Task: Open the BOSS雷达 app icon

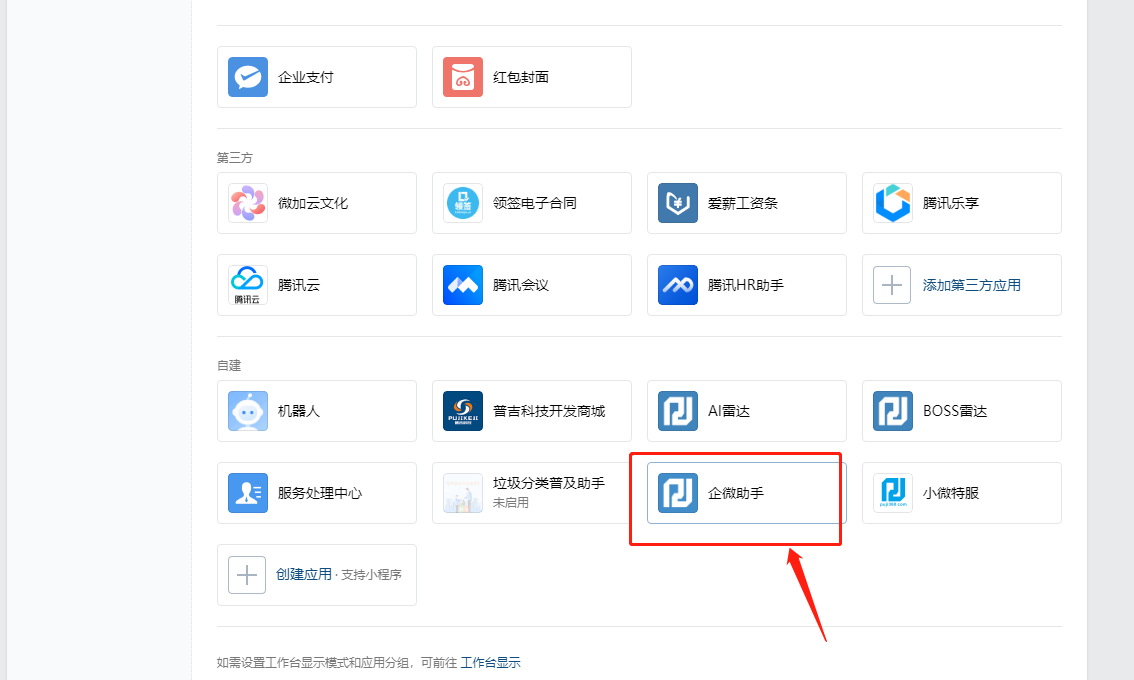Action: pyautogui.click(x=892, y=411)
